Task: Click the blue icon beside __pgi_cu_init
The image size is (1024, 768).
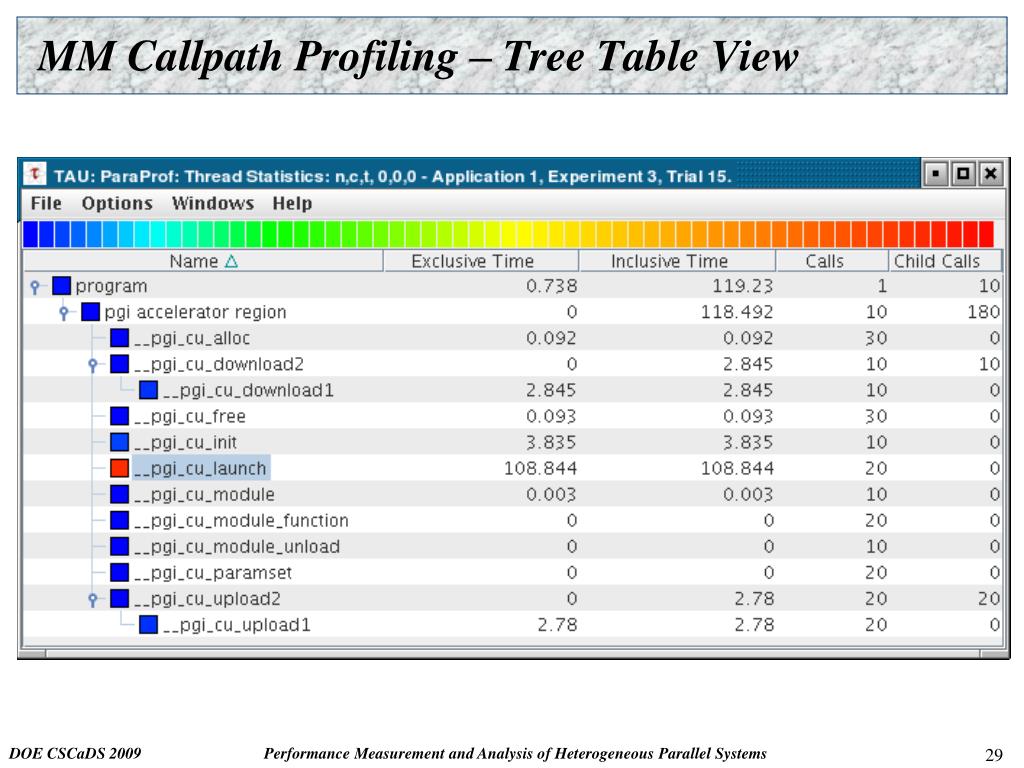Action: pos(120,442)
